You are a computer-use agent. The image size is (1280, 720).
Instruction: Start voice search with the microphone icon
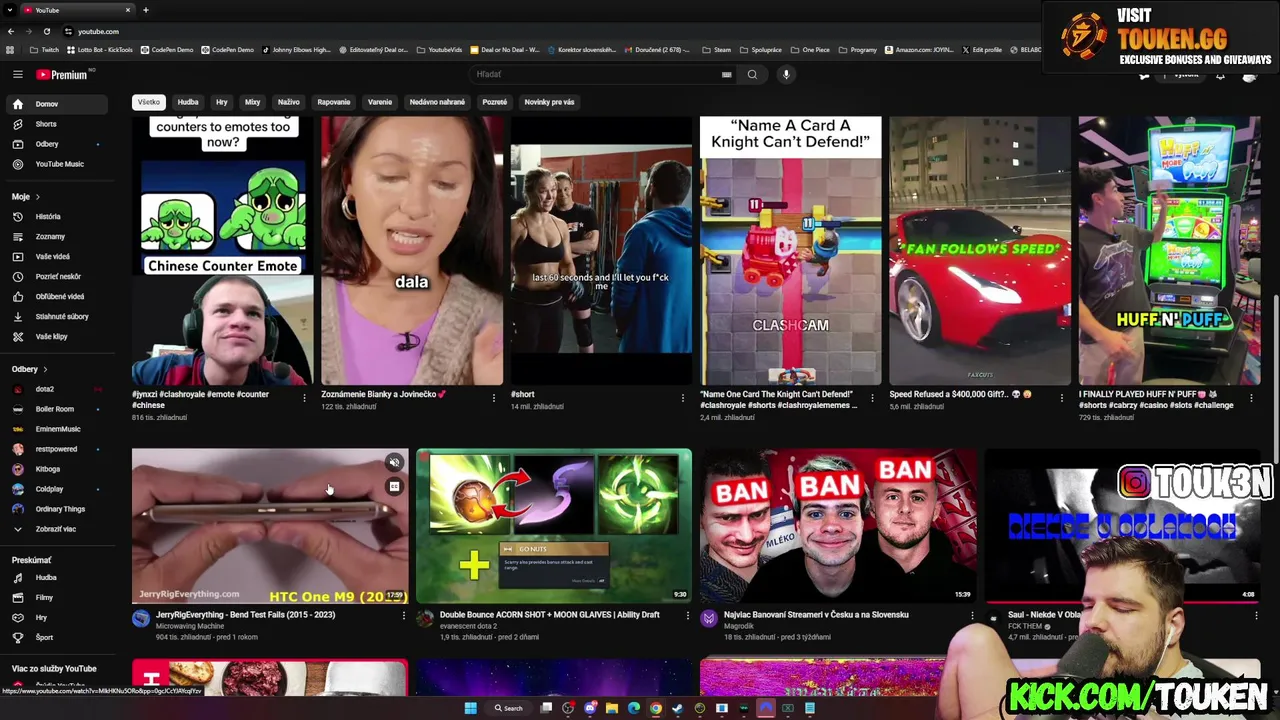click(x=786, y=74)
